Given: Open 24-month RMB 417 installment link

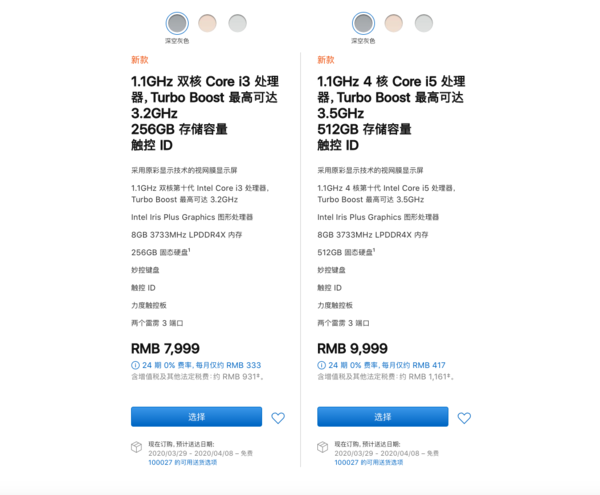Looking at the screenshot, I should click(x=387, y=365).
